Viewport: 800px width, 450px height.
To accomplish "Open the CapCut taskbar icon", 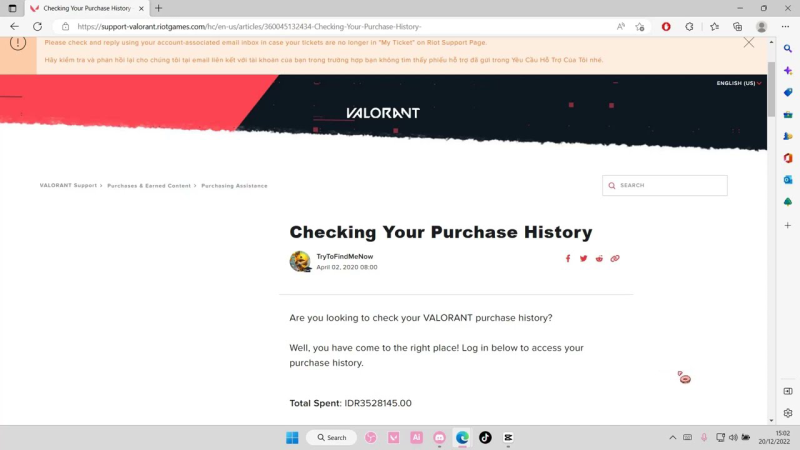I will (x=508, y=437).
